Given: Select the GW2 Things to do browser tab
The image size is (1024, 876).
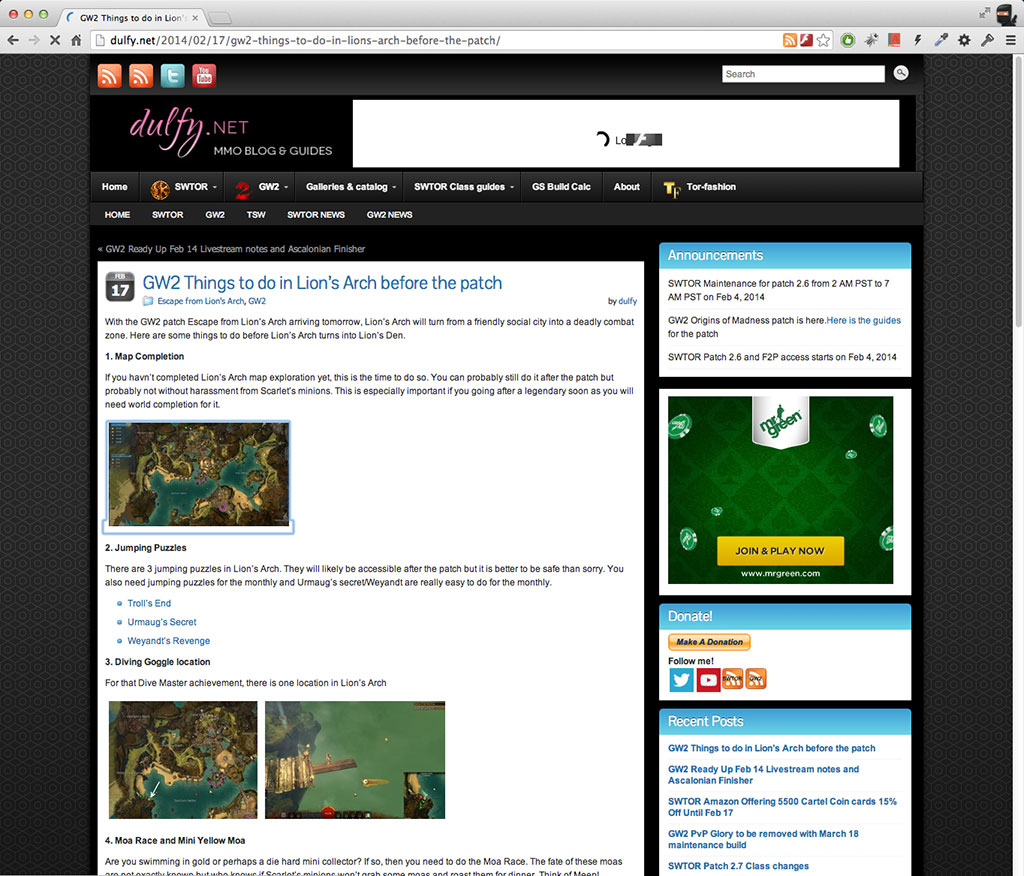Looking at the screenshot, I should coord(131,18).
